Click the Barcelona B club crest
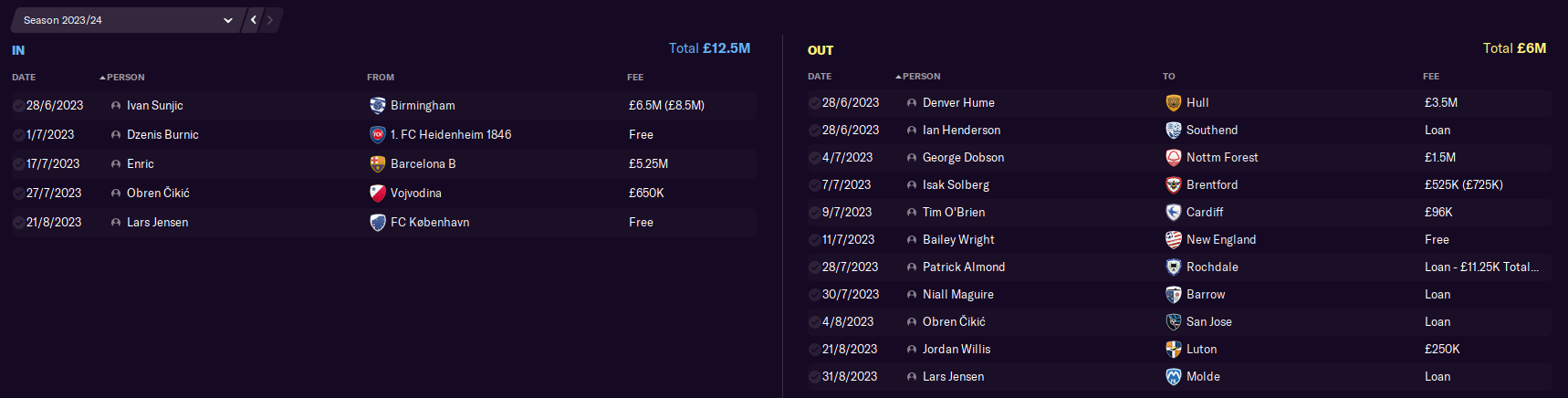Screen dimensions: 1568x398 377,163
